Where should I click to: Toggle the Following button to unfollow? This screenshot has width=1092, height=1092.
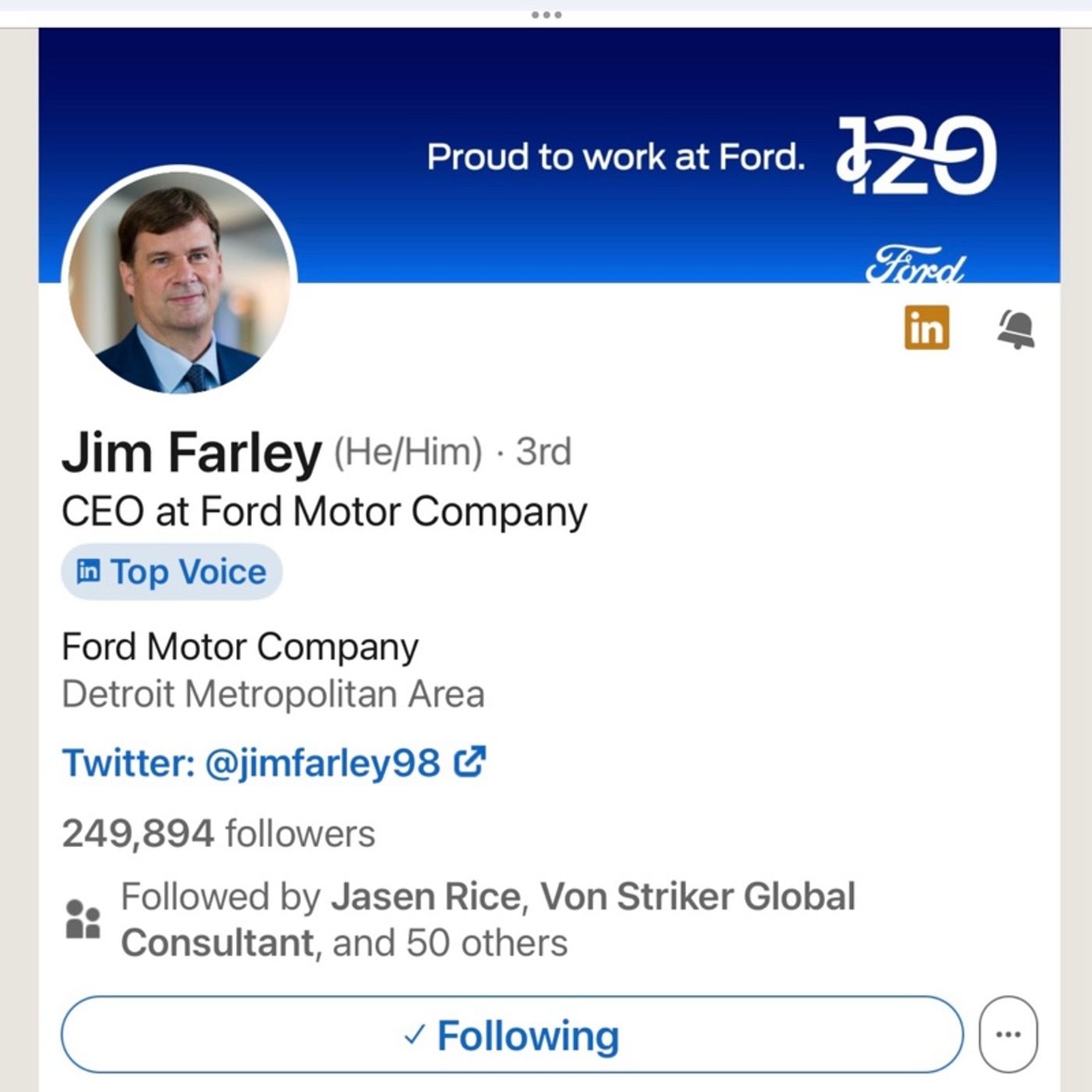point(512,1035)
